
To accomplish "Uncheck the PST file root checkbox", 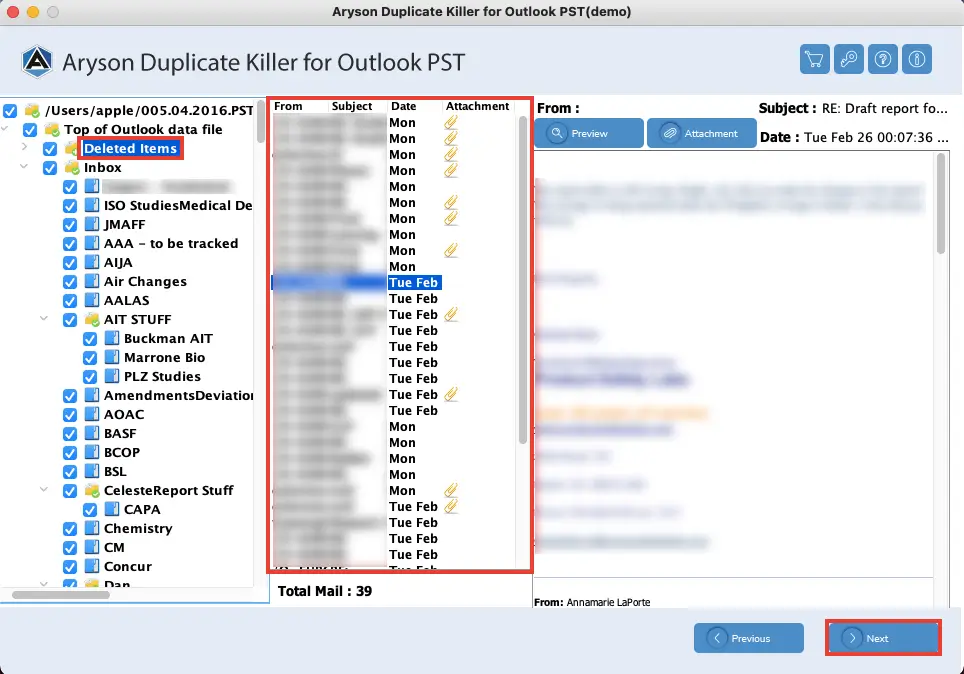I will coord(10,111).
